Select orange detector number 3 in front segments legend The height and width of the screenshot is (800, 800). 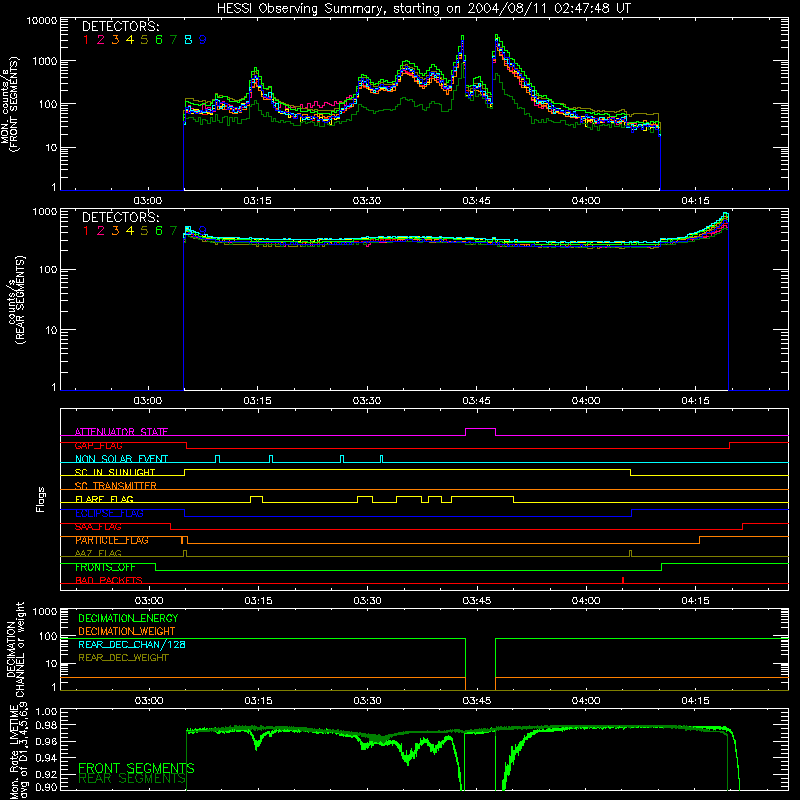pyautogui.click(x=115, y=40)
